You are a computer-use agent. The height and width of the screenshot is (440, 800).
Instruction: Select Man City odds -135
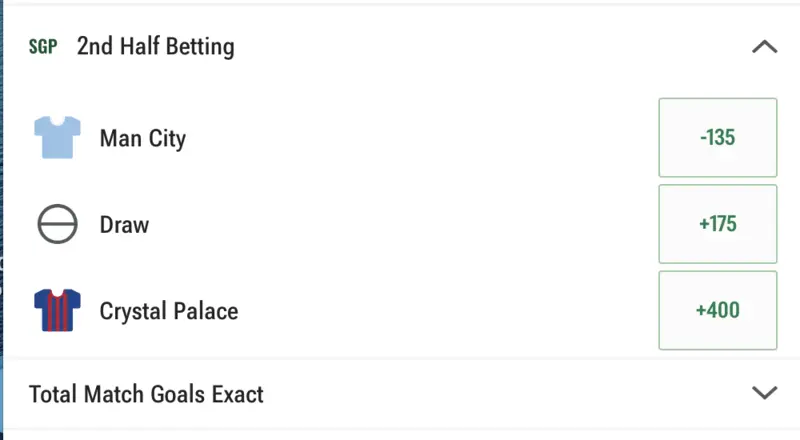tap(717, 138)
